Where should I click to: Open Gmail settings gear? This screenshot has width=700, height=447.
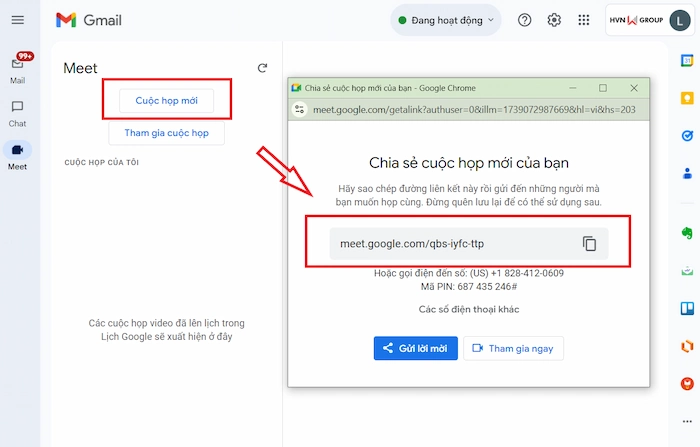tap(554, 20)
